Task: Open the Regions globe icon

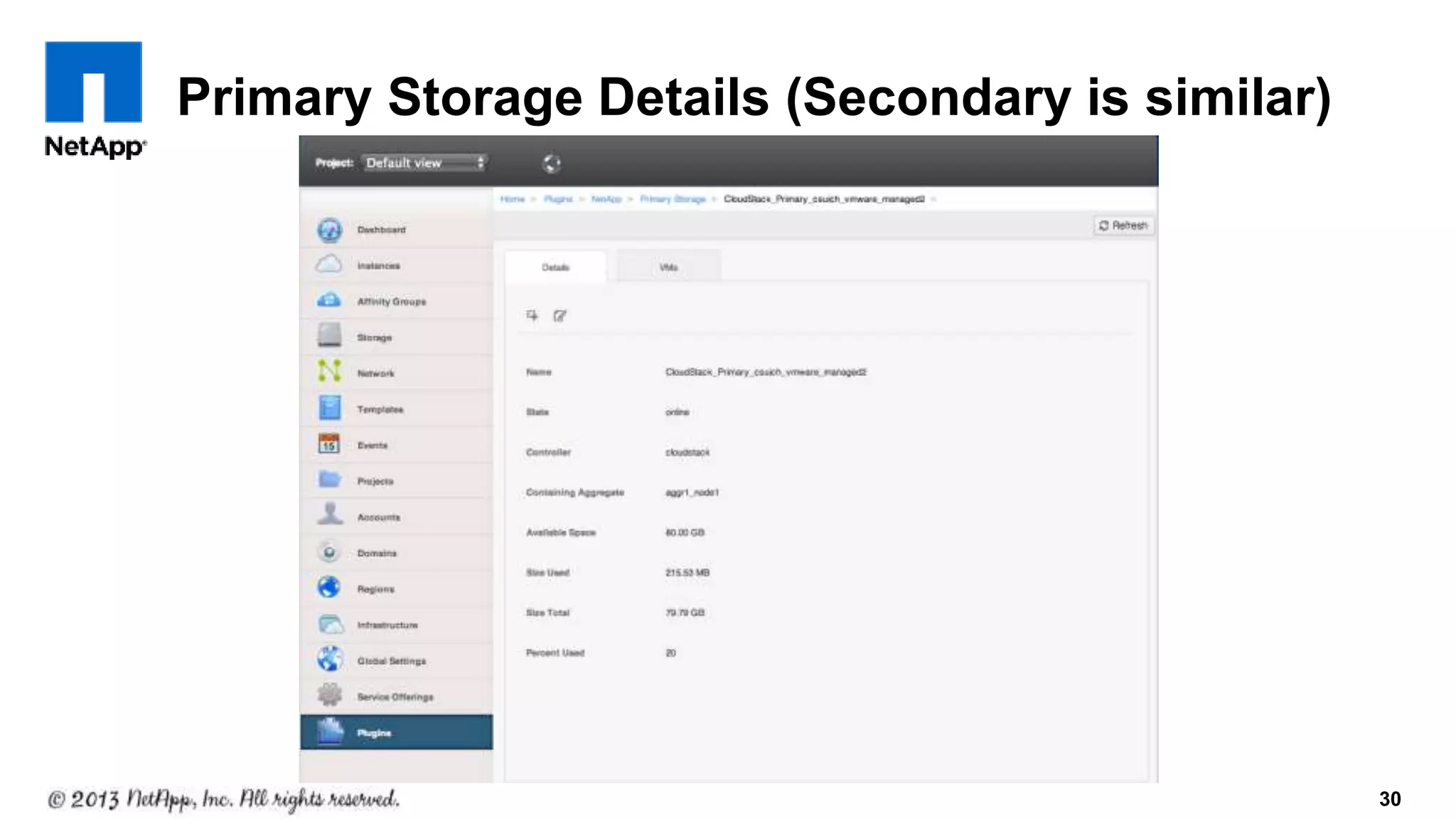Action: click(329, 587)
